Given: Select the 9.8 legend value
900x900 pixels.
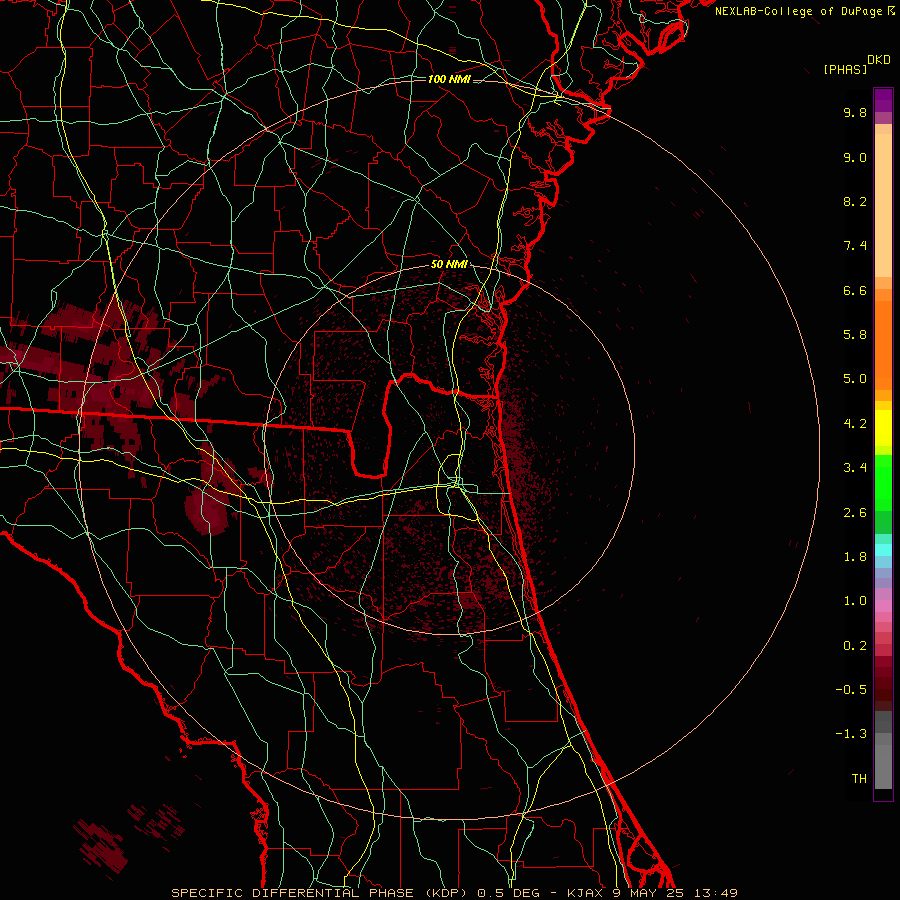Looking at the screenshot, I should click(x=855, y=112).
